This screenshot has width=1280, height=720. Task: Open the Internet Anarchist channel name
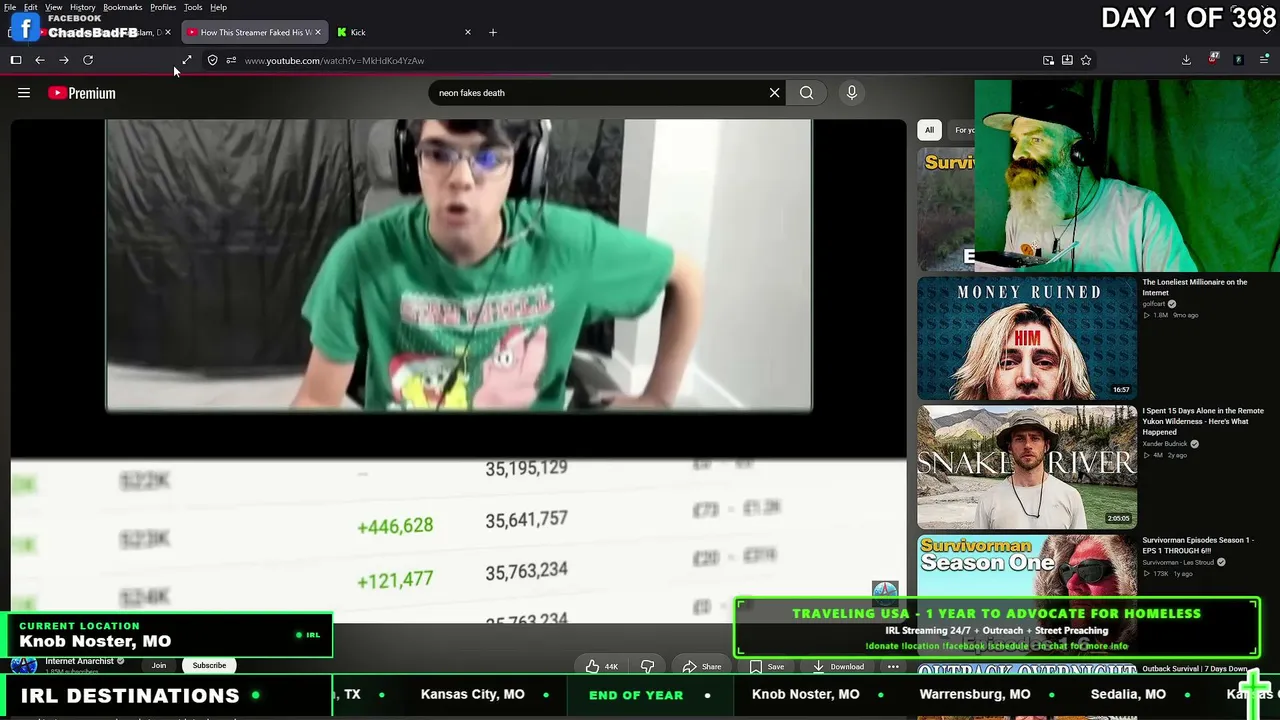pyautogui.click(x=80, y=661)
